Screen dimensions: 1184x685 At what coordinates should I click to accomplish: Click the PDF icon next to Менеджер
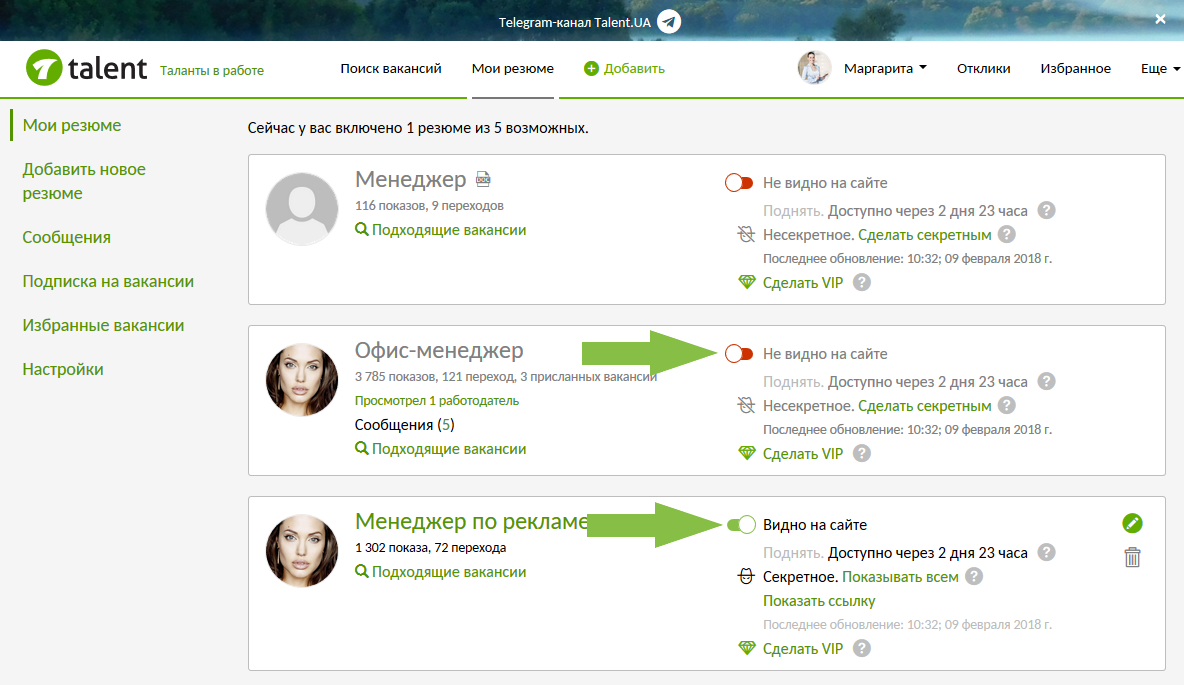(x=483, y=180)
